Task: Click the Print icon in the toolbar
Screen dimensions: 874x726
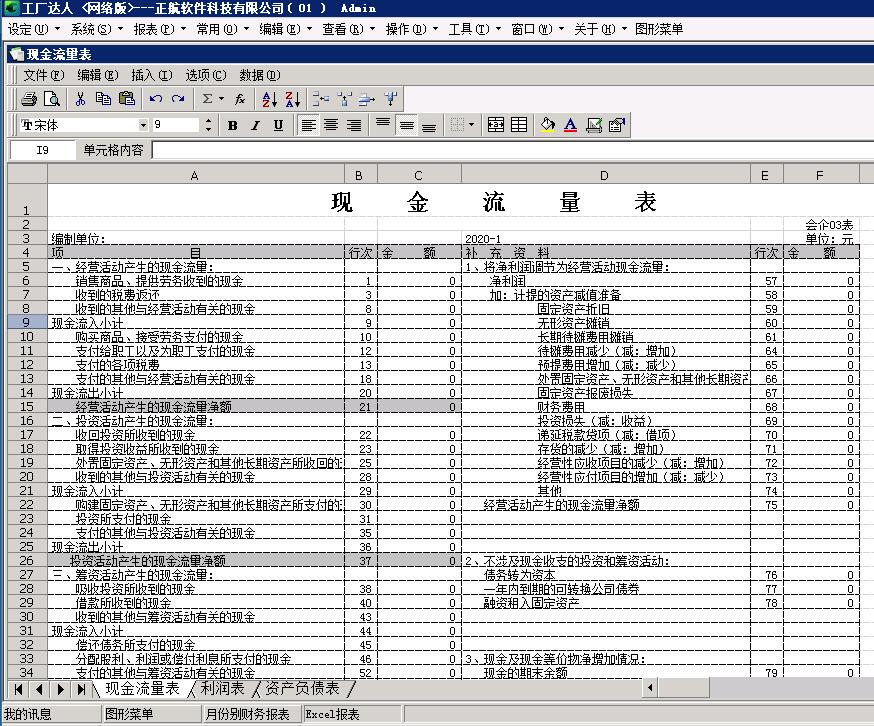Action: point(29,99)
